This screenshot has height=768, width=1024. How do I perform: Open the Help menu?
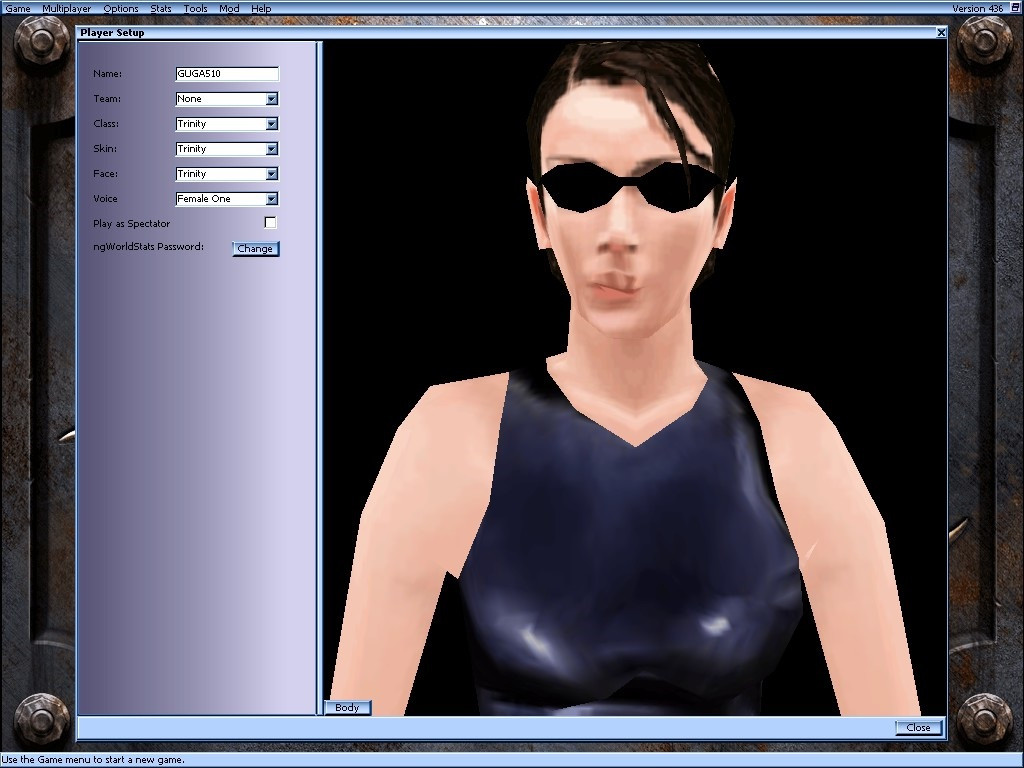261,8
